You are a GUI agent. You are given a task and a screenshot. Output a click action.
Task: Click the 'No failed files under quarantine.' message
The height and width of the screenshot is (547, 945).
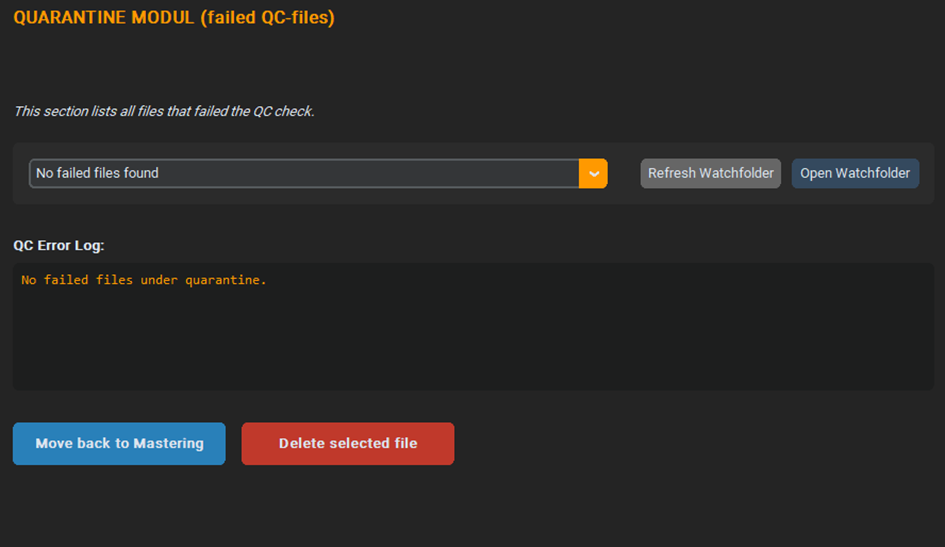click(143, 280)
